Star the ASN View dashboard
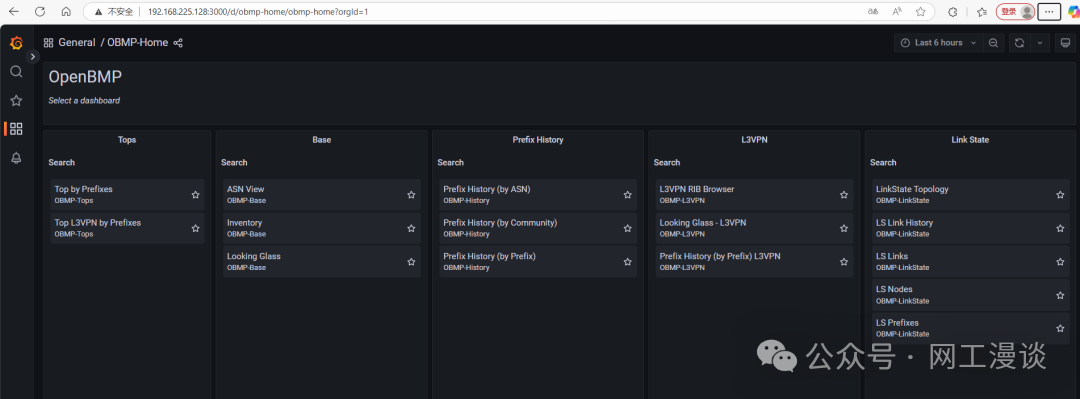The height and width of the screenshot is (399, 1080). [x=411, y=195]
